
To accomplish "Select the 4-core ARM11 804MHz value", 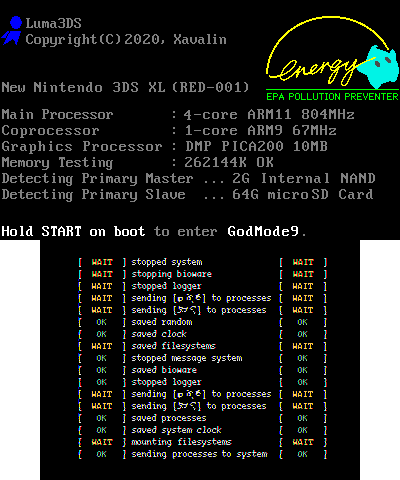I will tap(269, 114).
